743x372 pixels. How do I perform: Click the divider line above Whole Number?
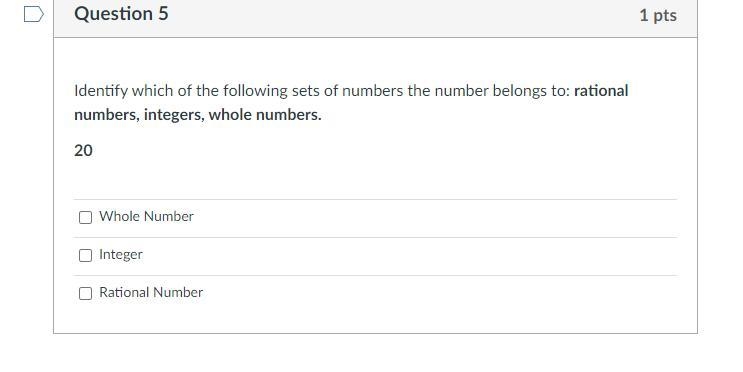tap(375, 200)
